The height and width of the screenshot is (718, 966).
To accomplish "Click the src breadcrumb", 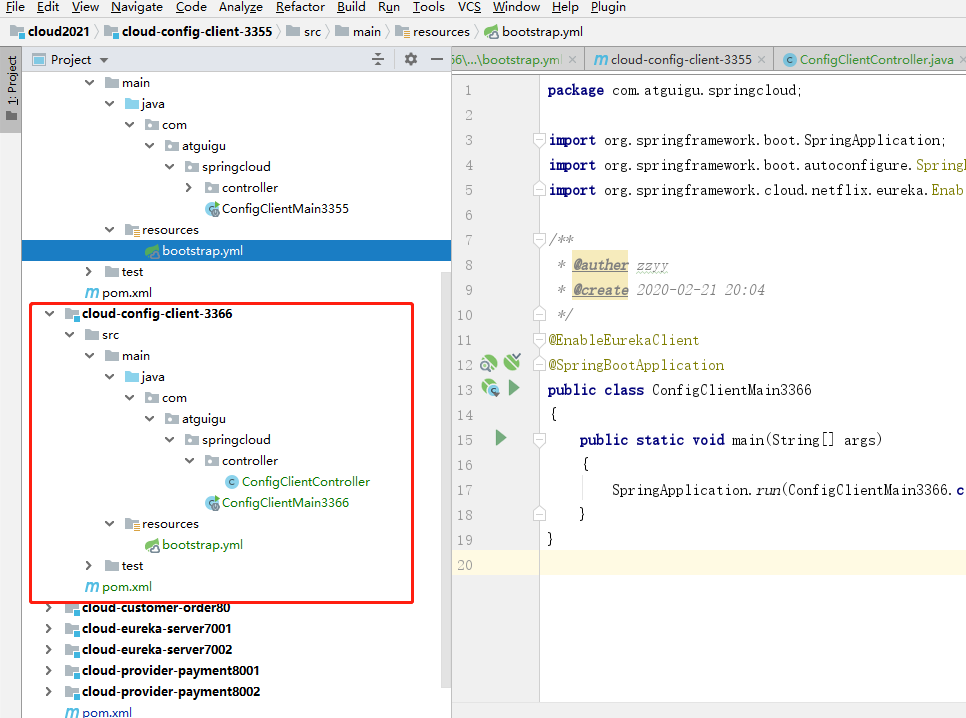I will pos(304,31).
